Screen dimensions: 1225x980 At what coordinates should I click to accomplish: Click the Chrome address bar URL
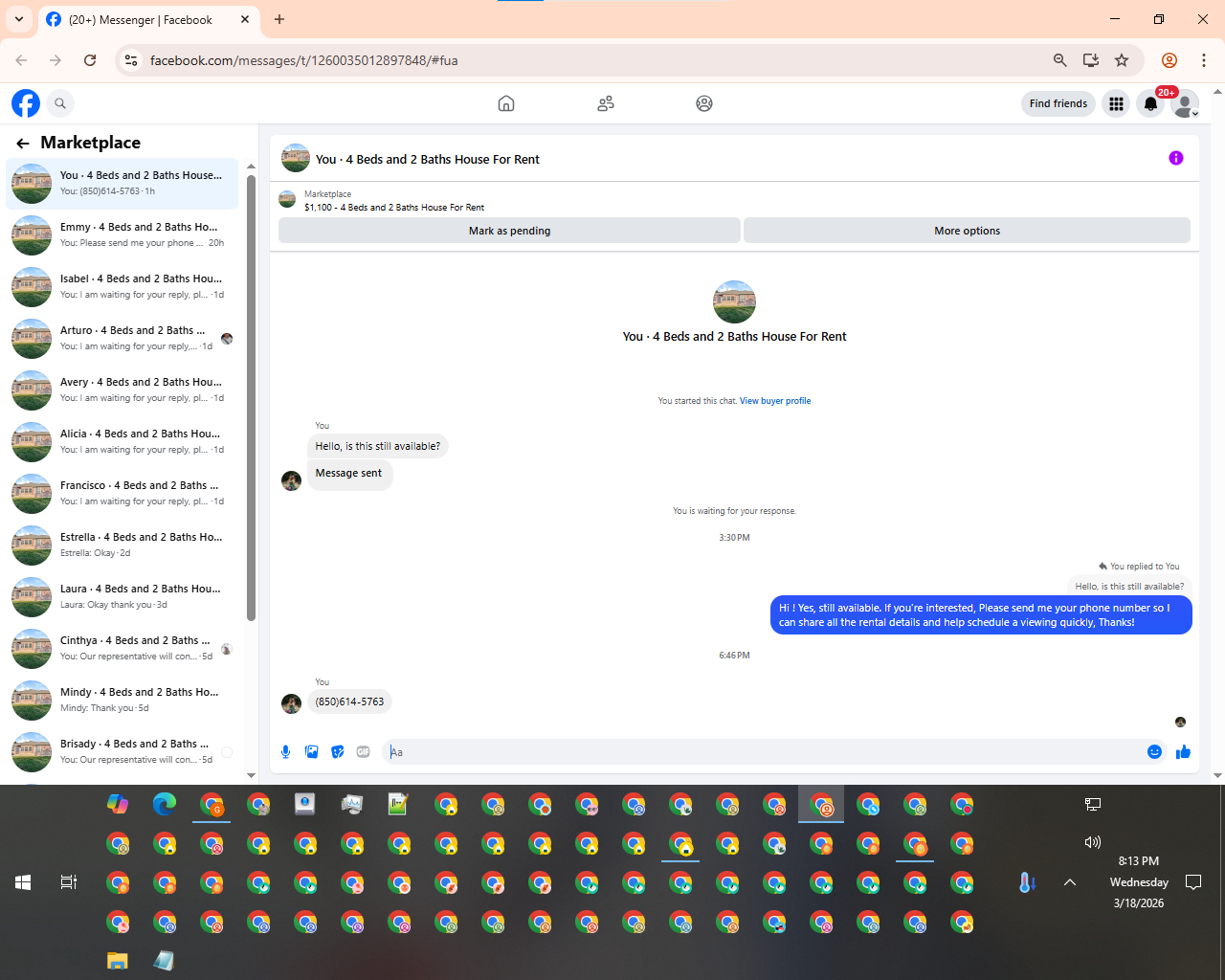coord(304,60)
